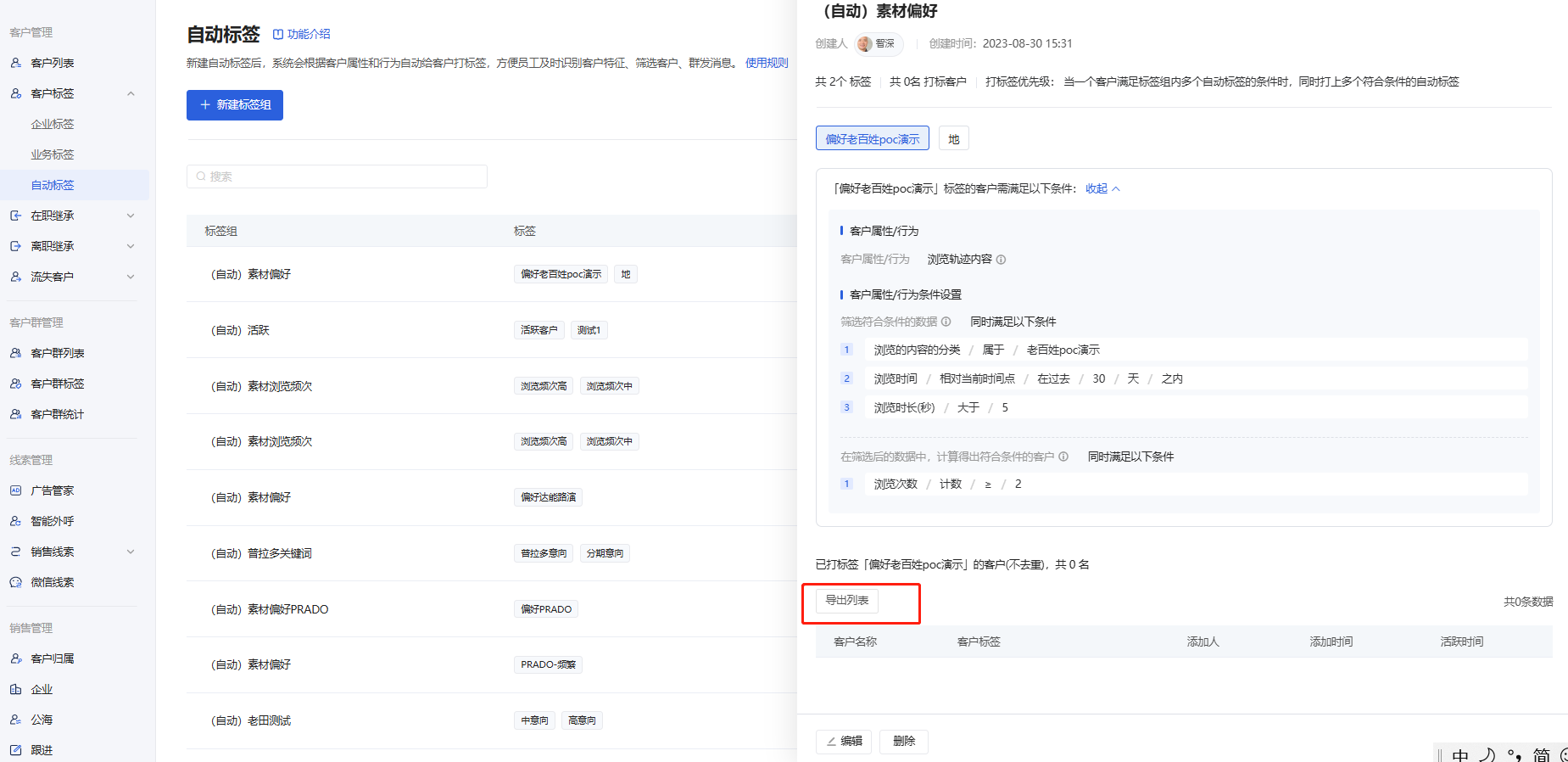Click the 客户标签 sidebar icon
This screenshot has width=1568, height=762.
tap(16, 93)
